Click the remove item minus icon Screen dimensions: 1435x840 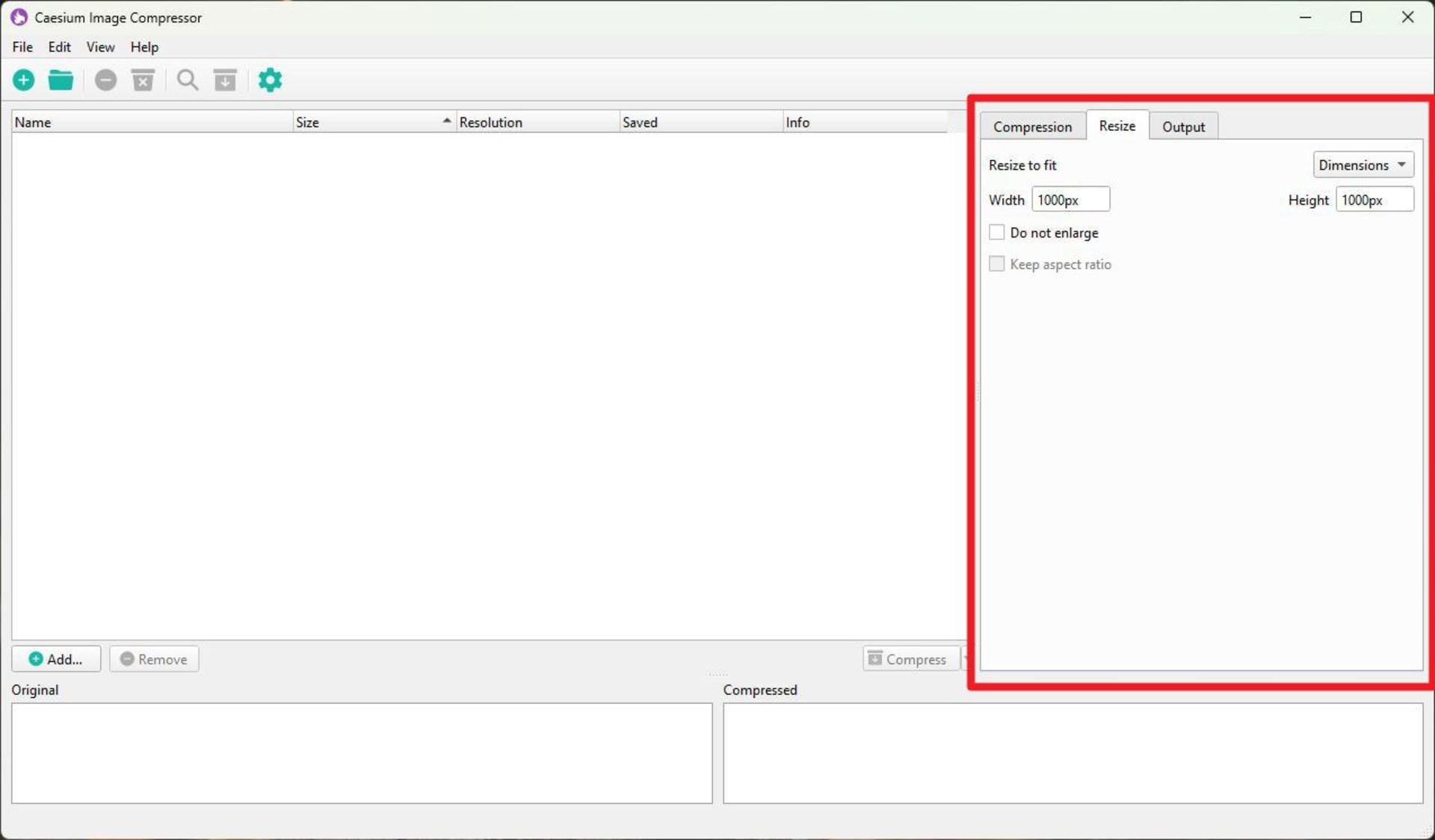point(105,80)
